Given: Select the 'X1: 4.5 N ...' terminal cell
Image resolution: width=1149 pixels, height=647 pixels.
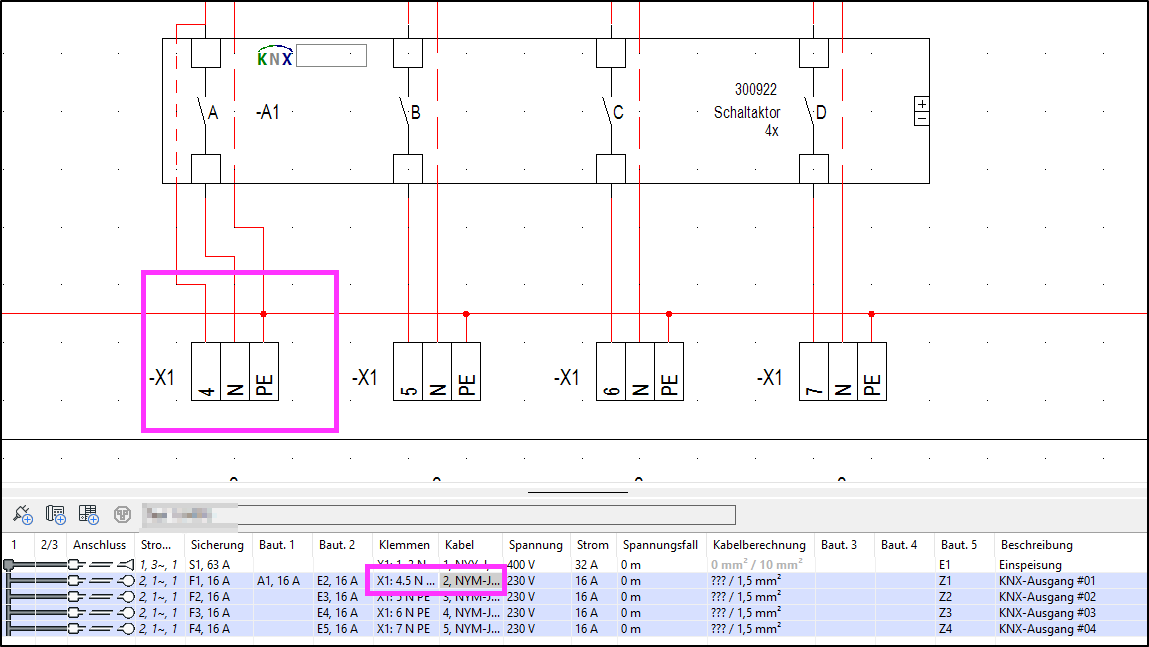Looking at the screenshot, I should point(405,581).
